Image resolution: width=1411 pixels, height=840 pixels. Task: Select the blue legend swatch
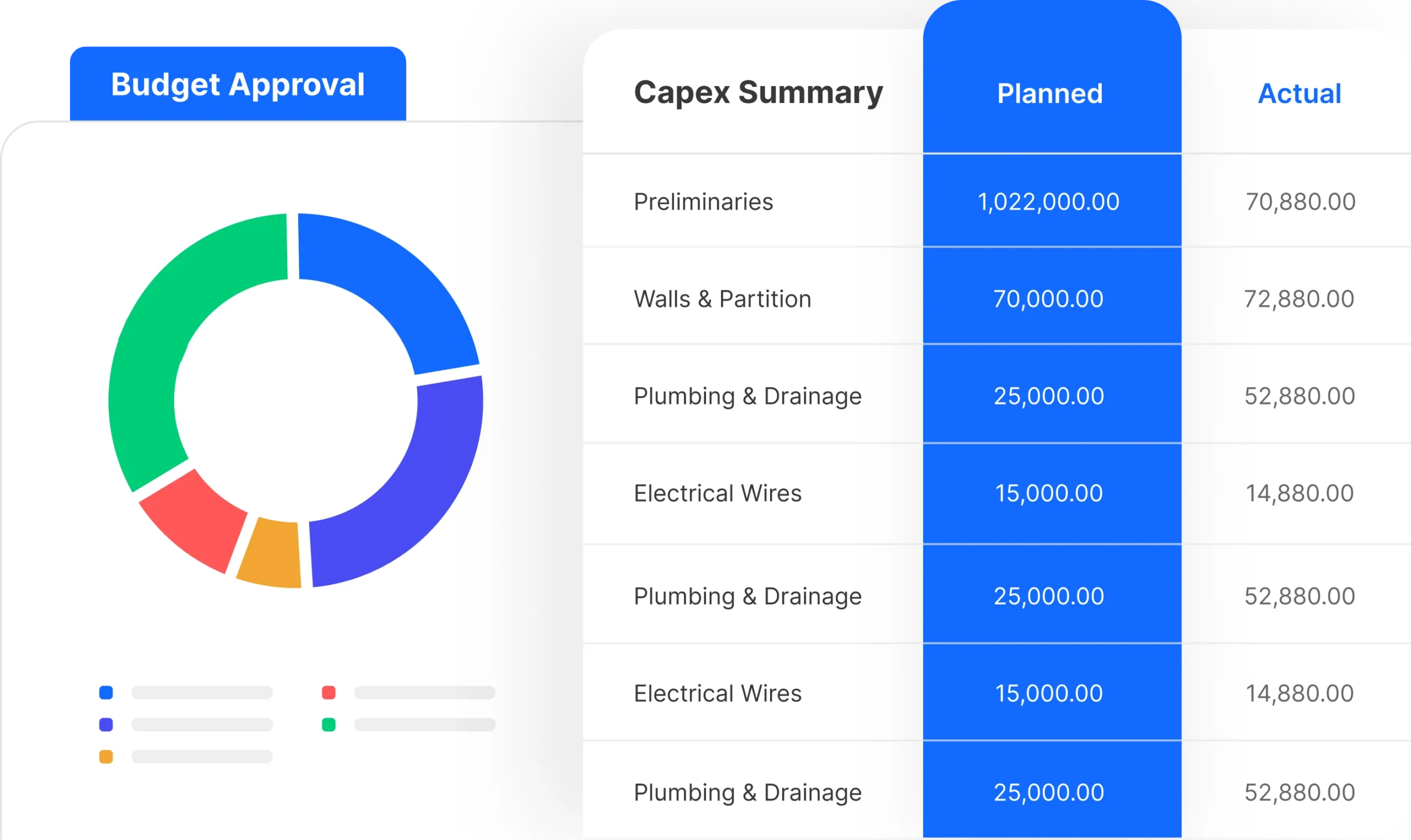pos(106,692)
